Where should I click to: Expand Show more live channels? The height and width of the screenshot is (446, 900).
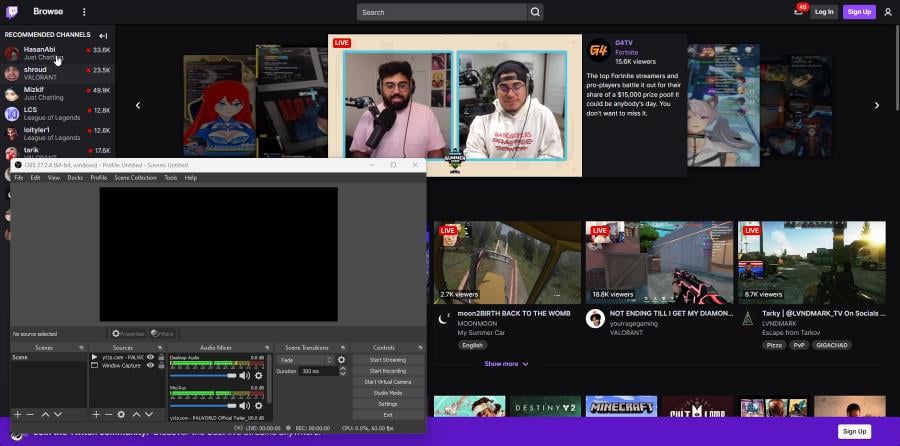coord(506,364)
